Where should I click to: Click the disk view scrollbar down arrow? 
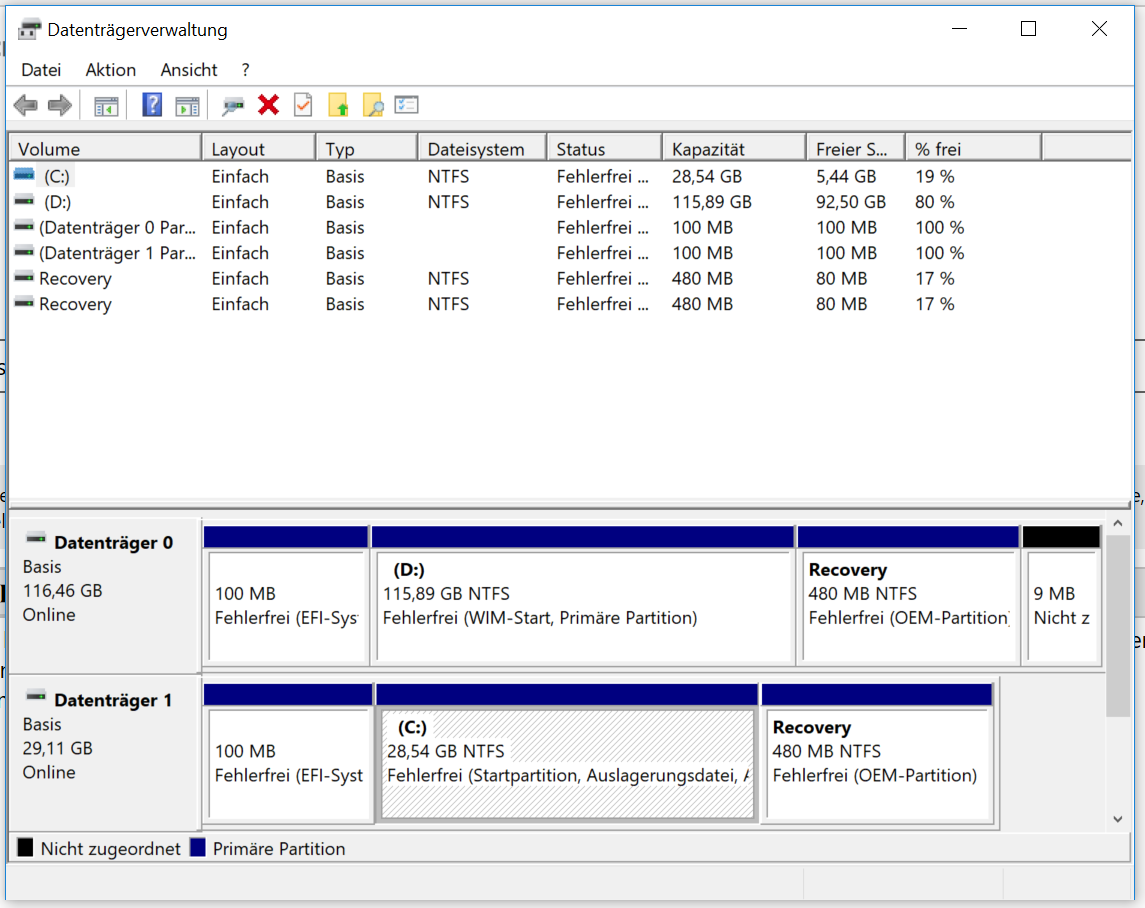(1118, 820)
